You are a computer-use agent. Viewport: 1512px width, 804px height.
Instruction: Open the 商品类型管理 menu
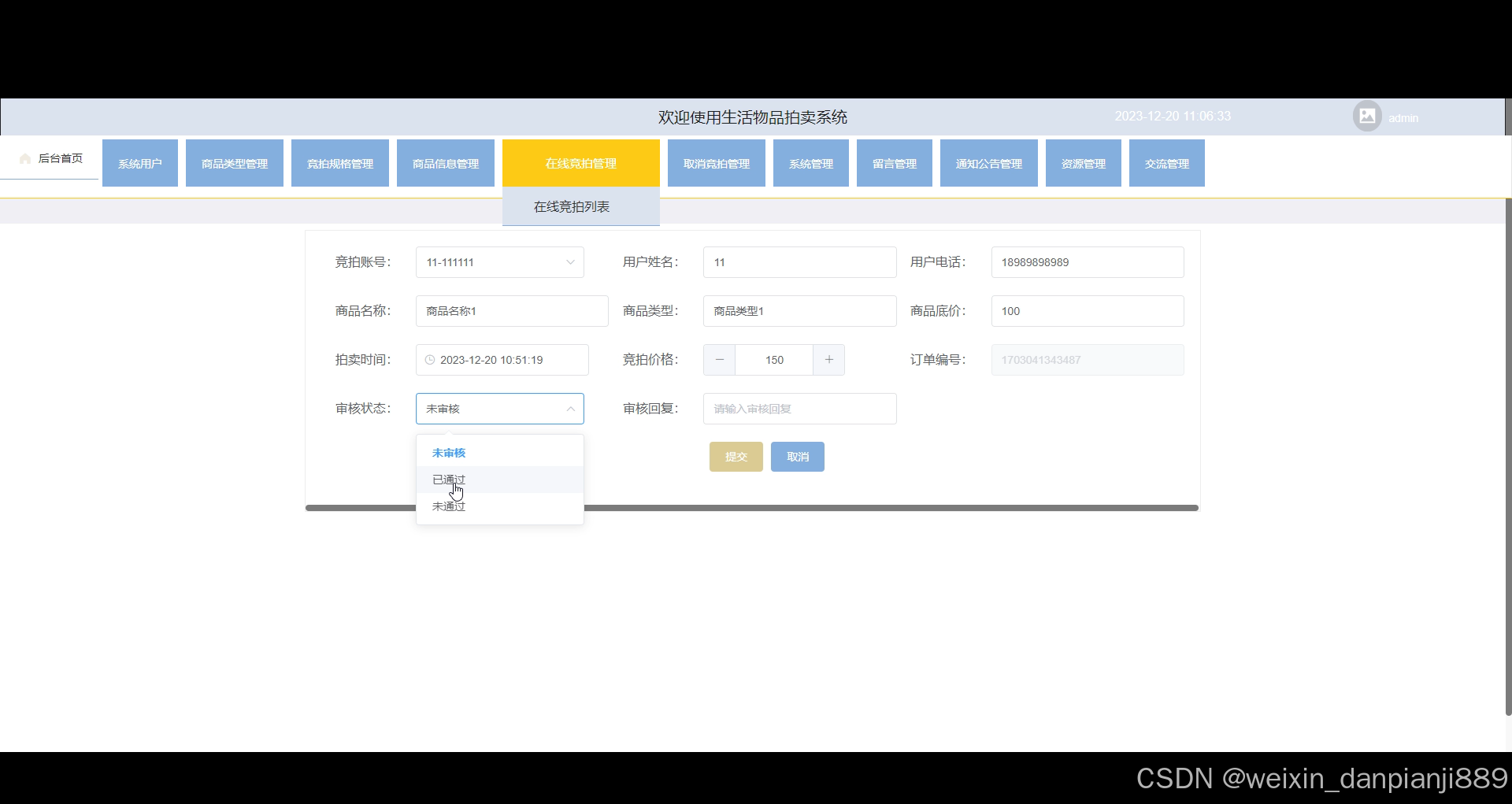[x=235, y=163]
